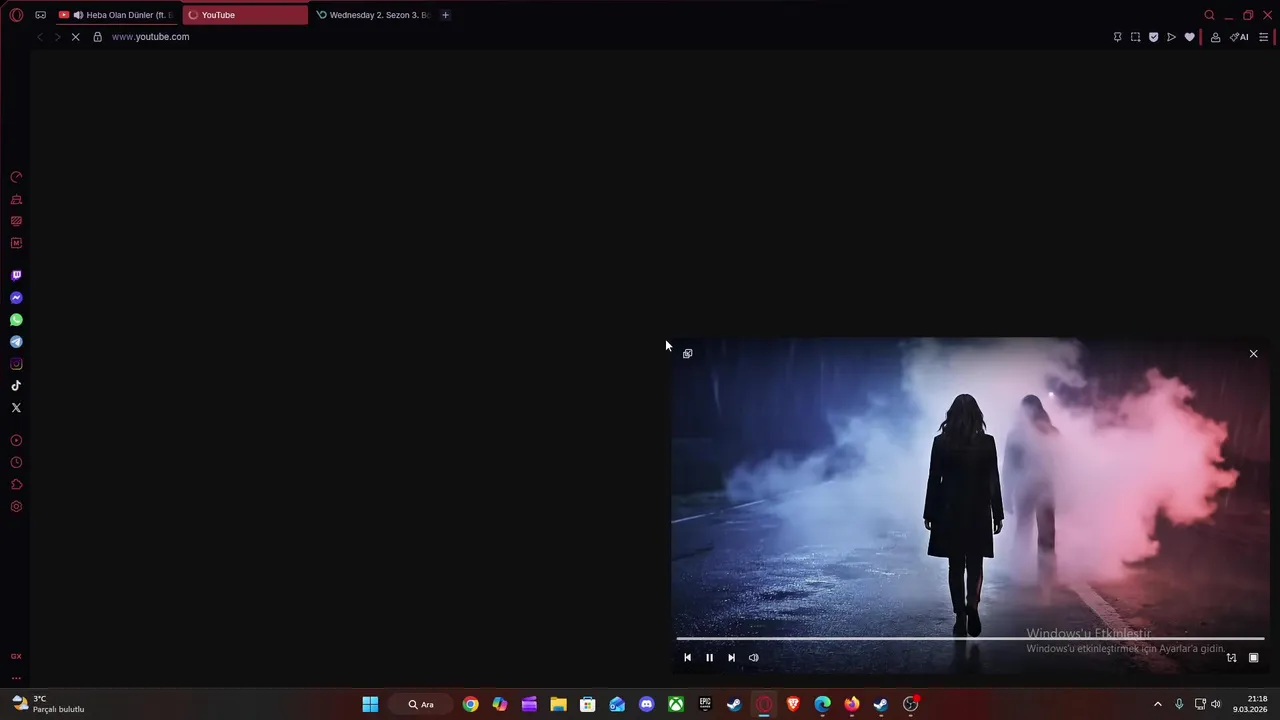Close the video popout player
This screenshot has height=720, width=1280.
coord(1253,353)
